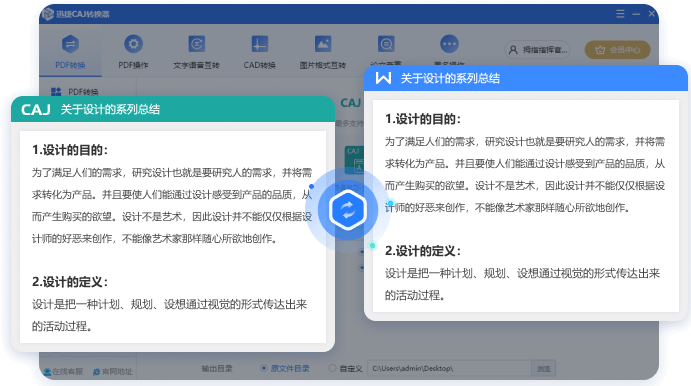Click the CAJ file icon behind cards
The image size is (691, 386).
coord(355,160)
